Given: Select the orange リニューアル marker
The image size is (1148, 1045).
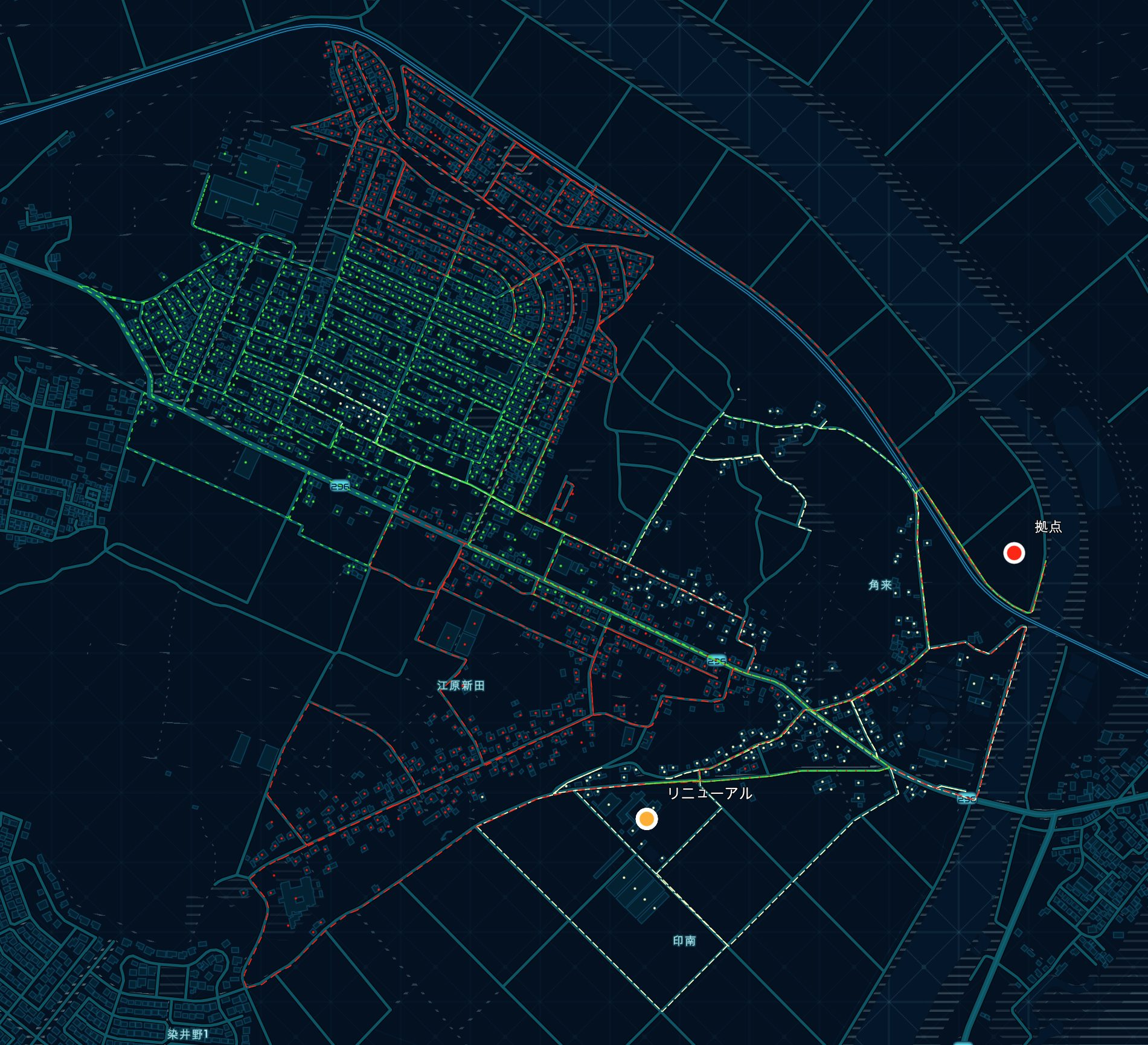Looking at the screenshot, I should coord(647,819).
